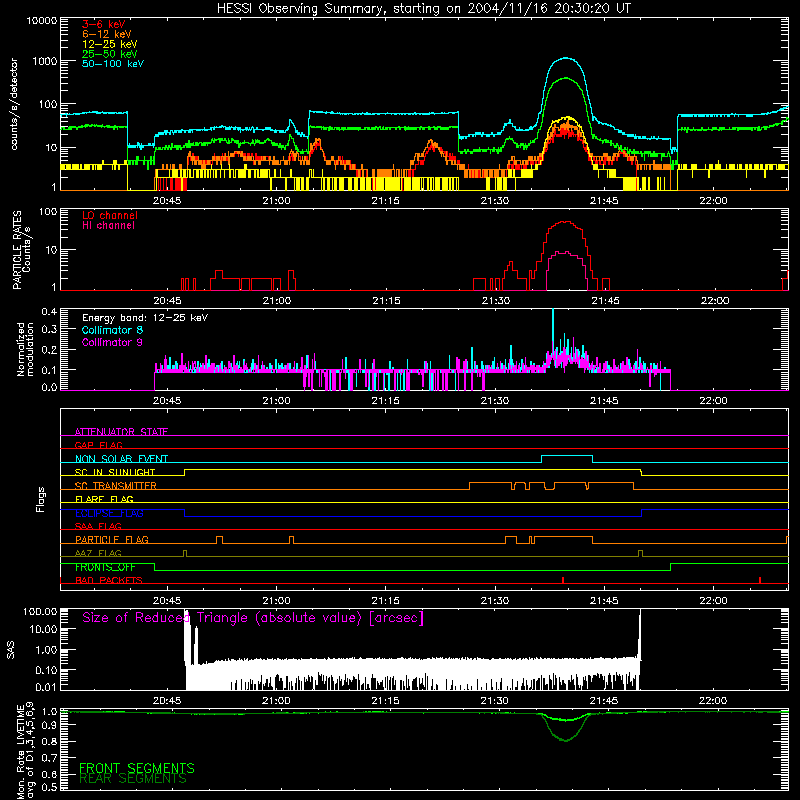The height and width of the screenshot is (800, 800).
Task: Click the BAD PACKETS flag label
Action: click(x=109, y=580)
